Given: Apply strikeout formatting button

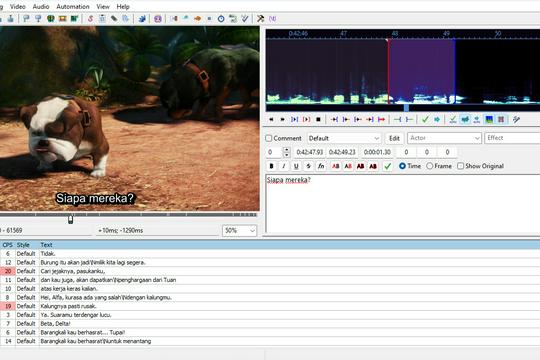Looking at the screenshot, I should coord(308,166).
